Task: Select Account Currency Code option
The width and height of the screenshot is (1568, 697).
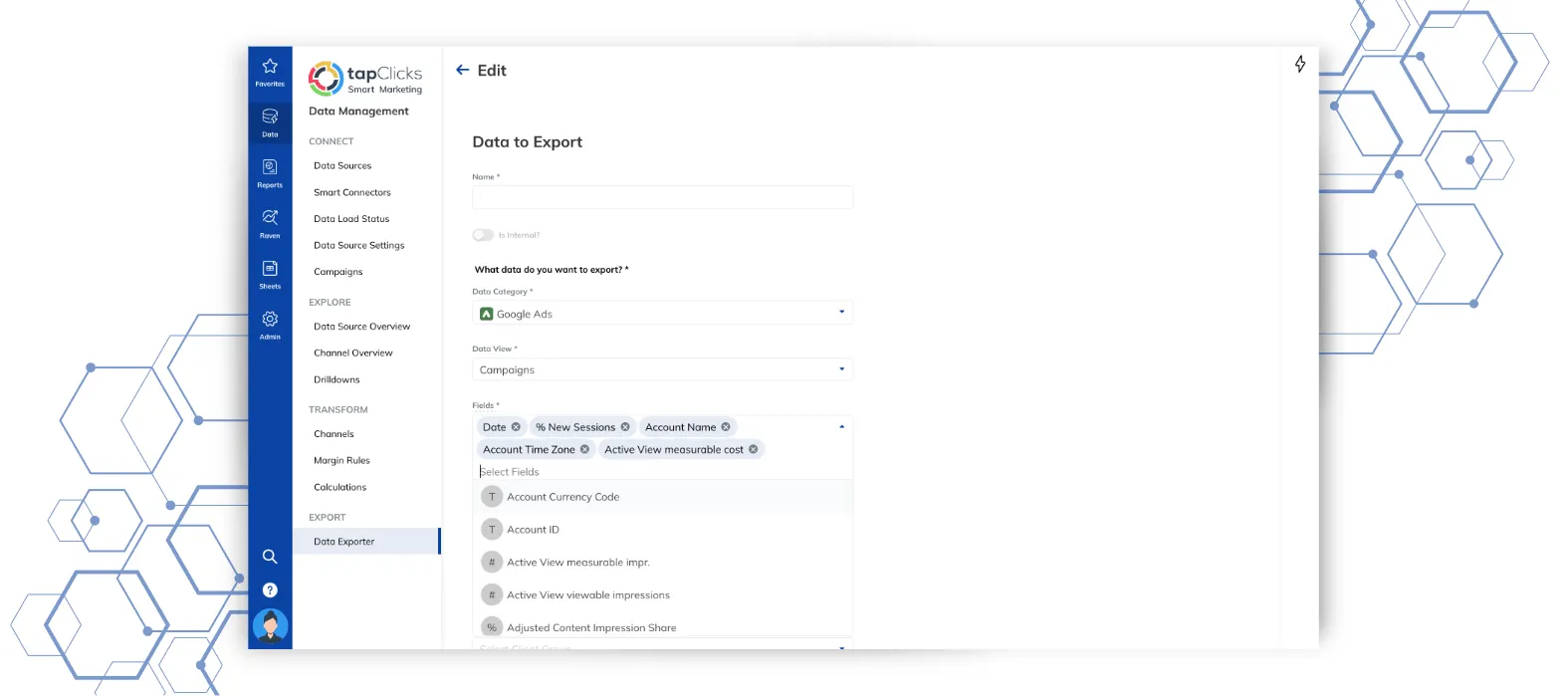Action: (x=663, y=497)
